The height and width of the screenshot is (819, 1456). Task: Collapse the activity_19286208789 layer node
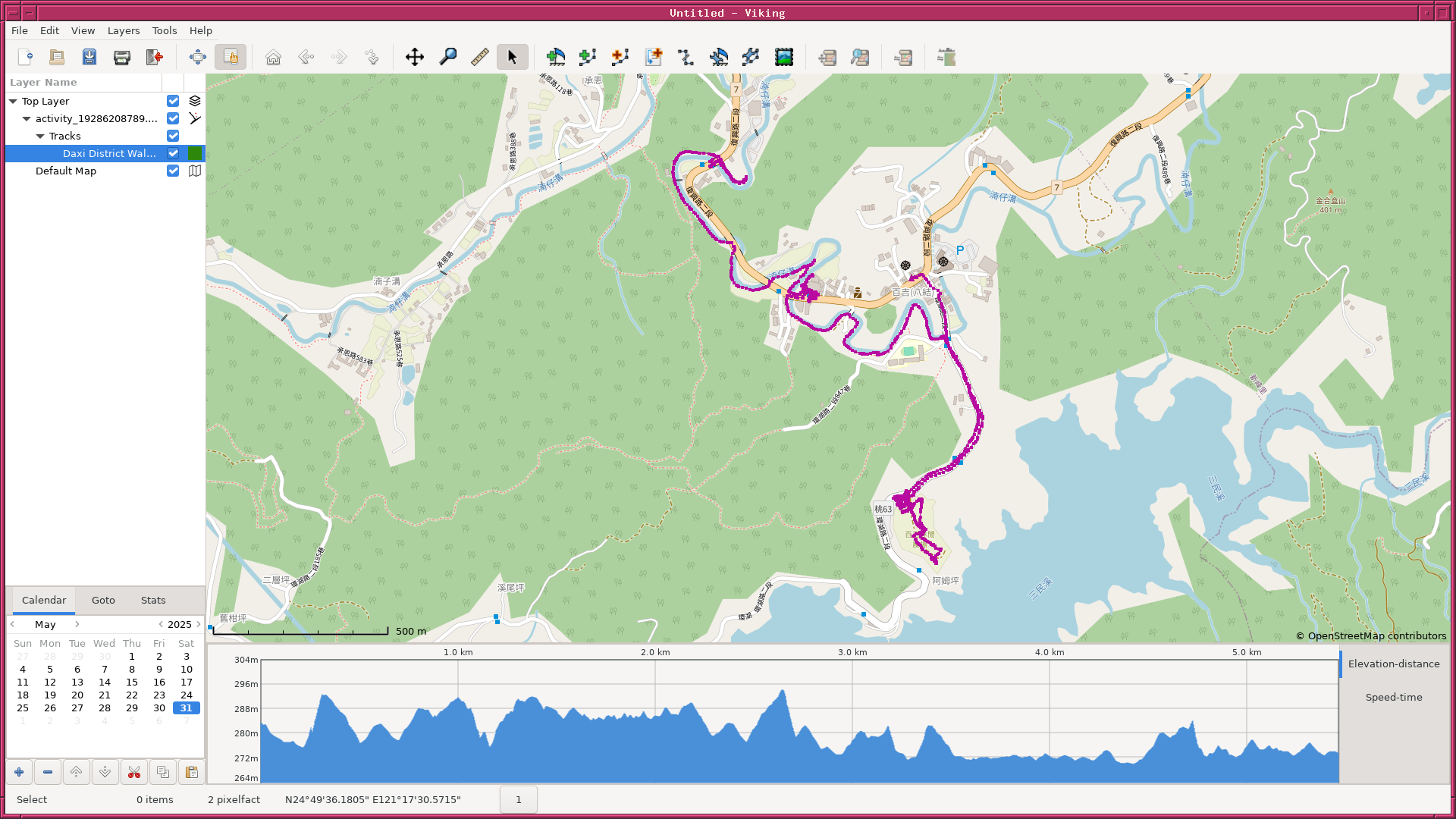[x=27, y=118]
